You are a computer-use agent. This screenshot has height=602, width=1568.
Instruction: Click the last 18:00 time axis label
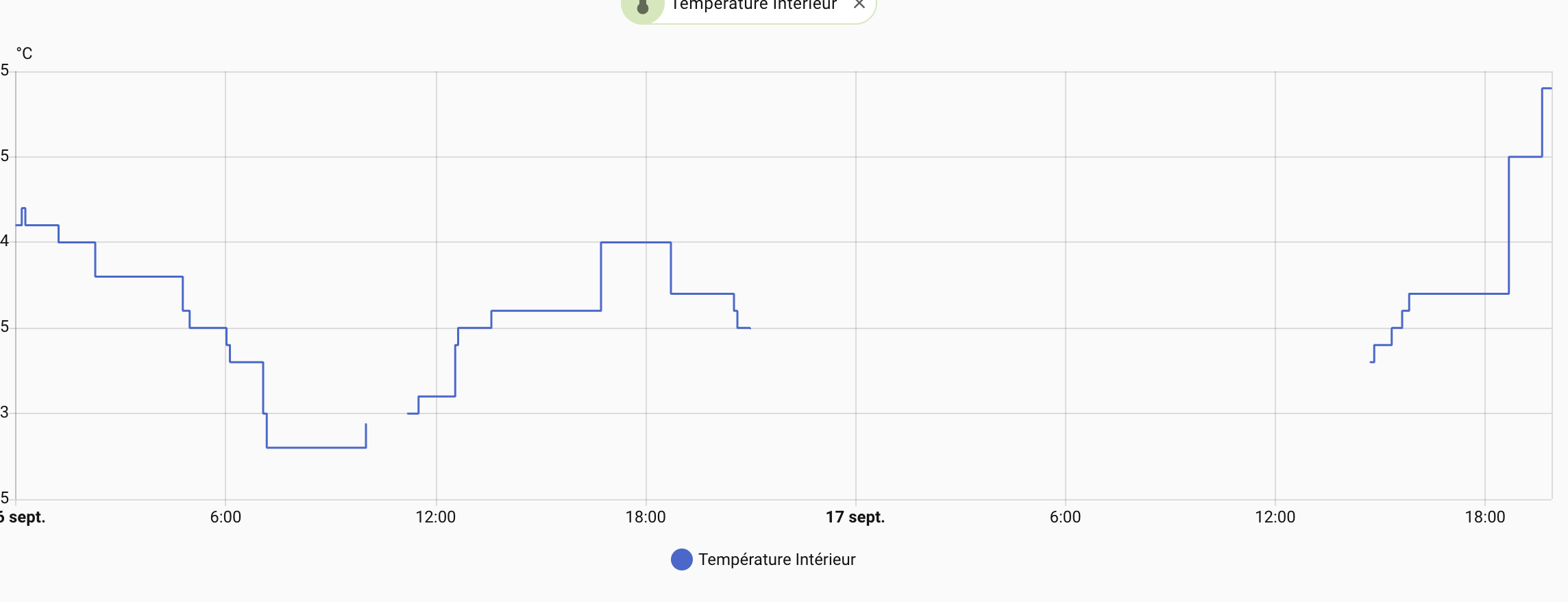coord(1484,517)
